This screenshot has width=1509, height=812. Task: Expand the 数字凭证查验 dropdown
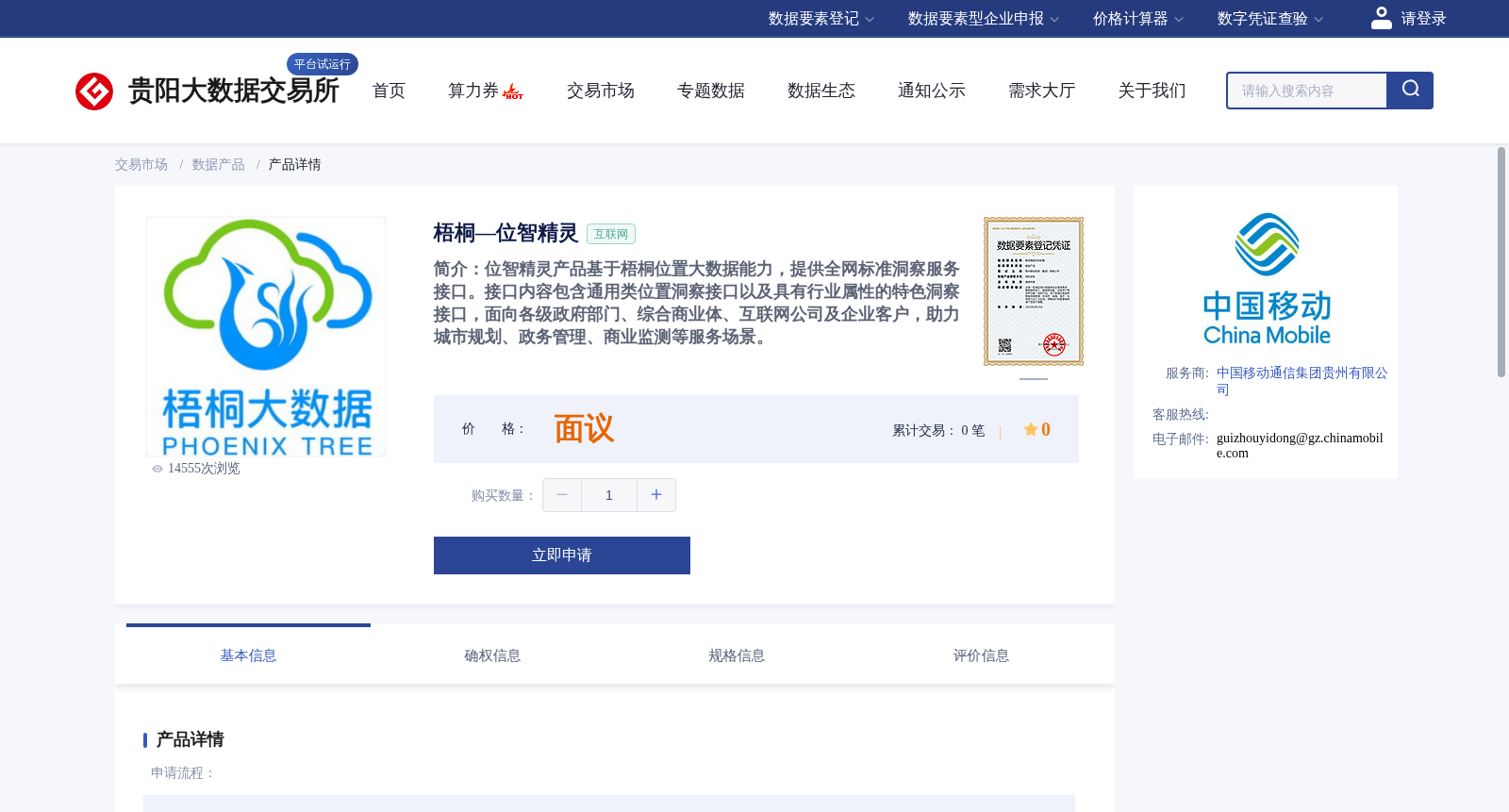click(x=1270, y=19)
